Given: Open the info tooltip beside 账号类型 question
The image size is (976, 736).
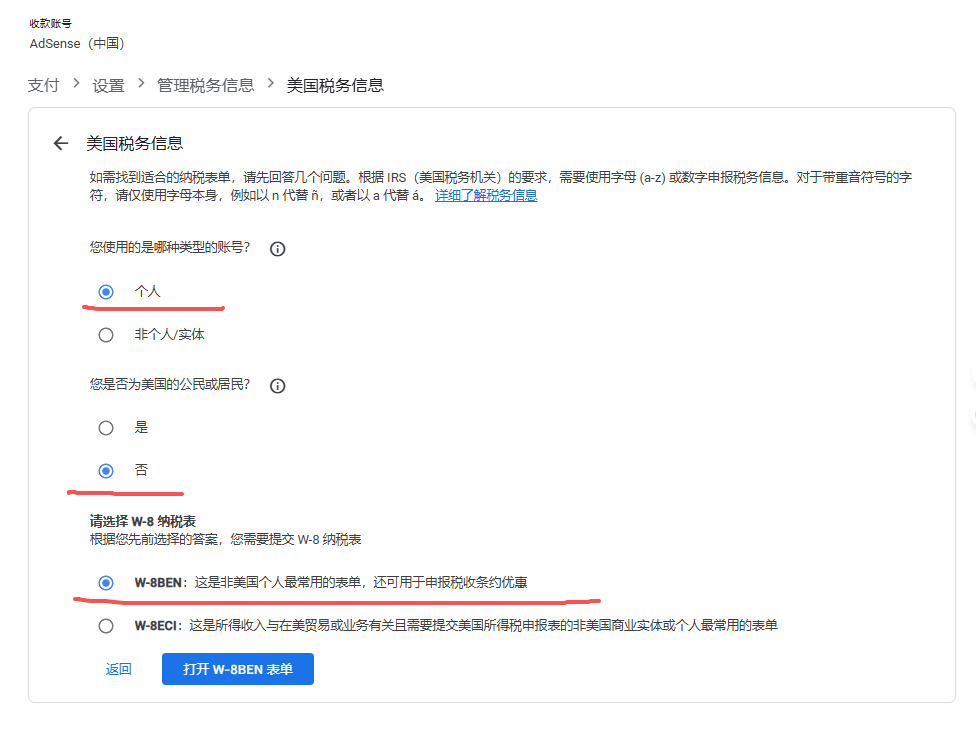Looking at the screenshot, I should point(277,249).
